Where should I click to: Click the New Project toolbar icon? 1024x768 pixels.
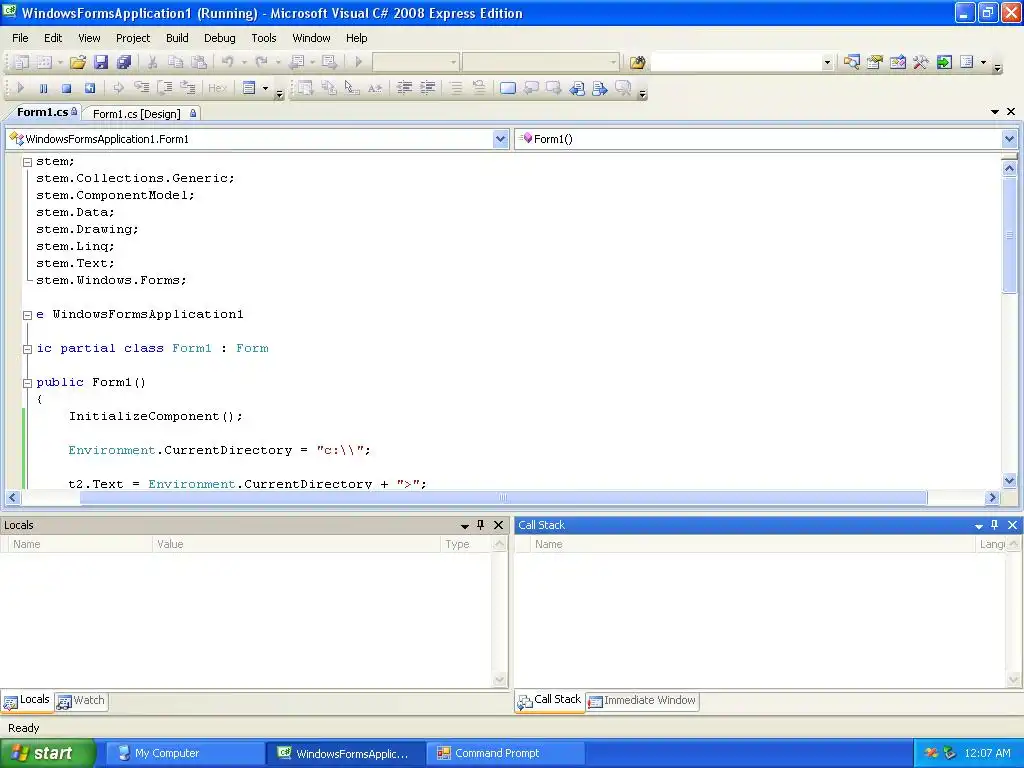point(22,62)
